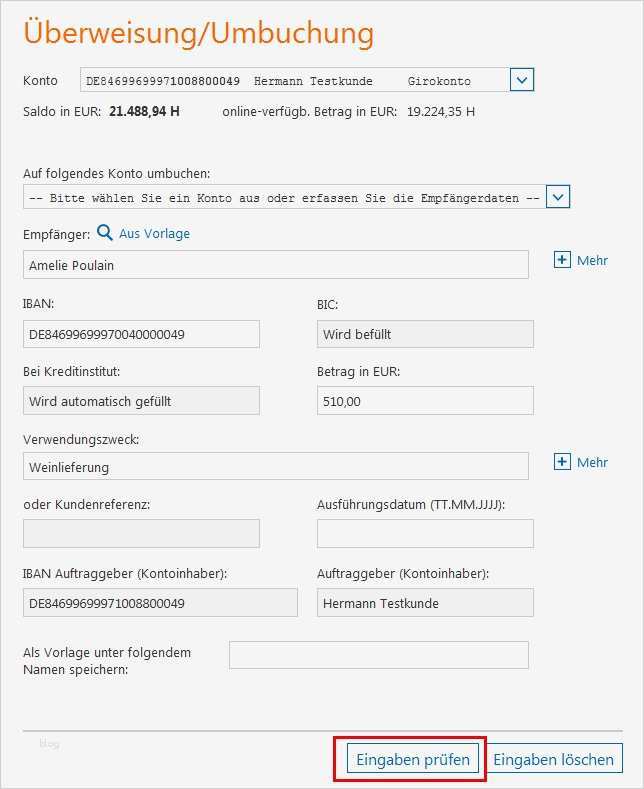Click the 'Mehr' link next to Verwendungszweck
The image size is (644, 789).
(x=592, y=462)
